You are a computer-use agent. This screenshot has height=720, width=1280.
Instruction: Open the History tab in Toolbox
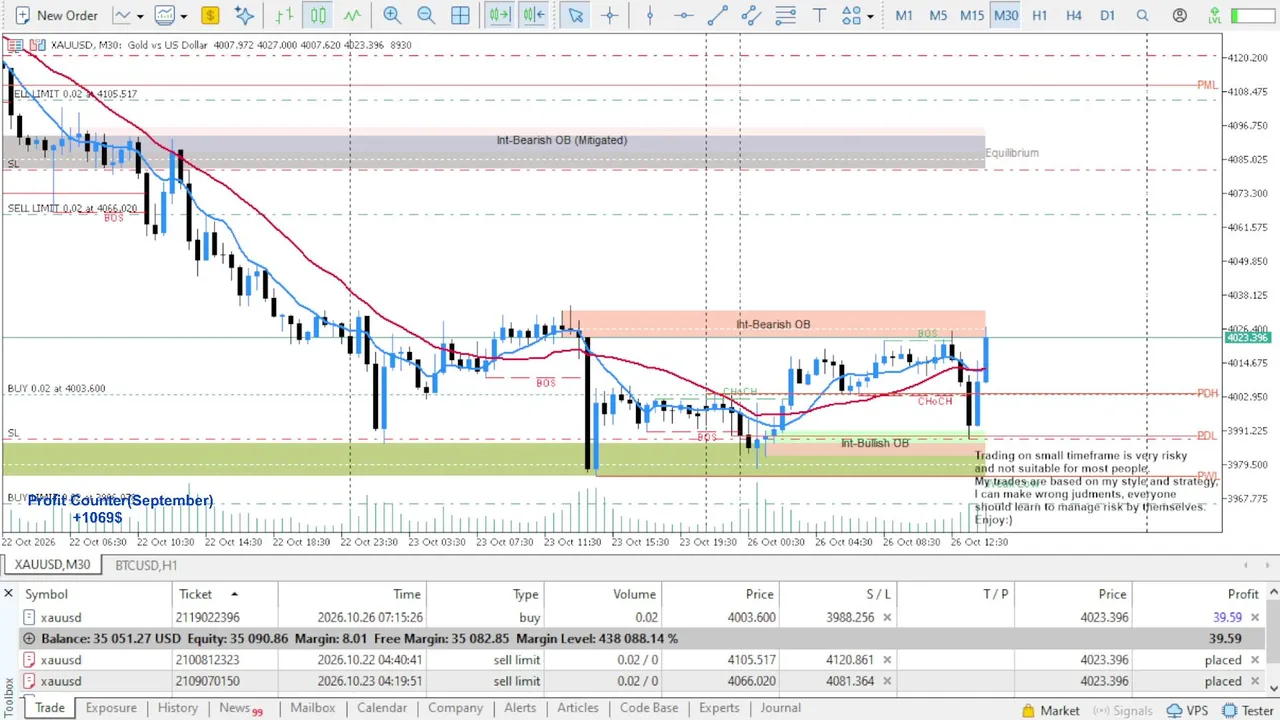pos(177,708)
